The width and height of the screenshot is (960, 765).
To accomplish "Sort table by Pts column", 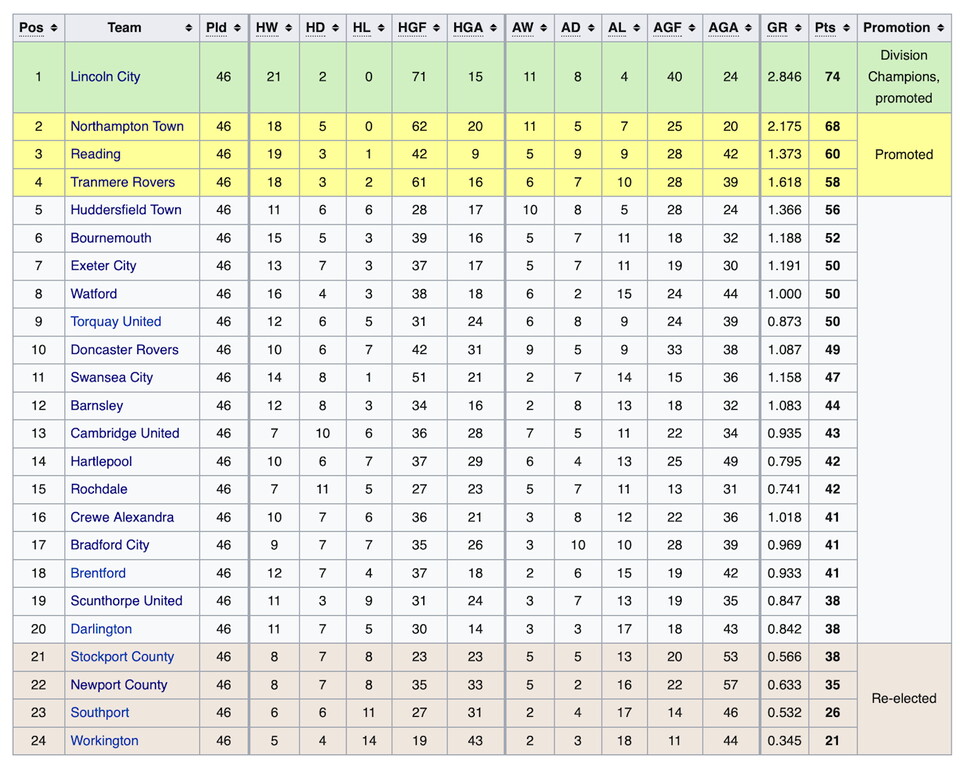I will click(846, 28).
